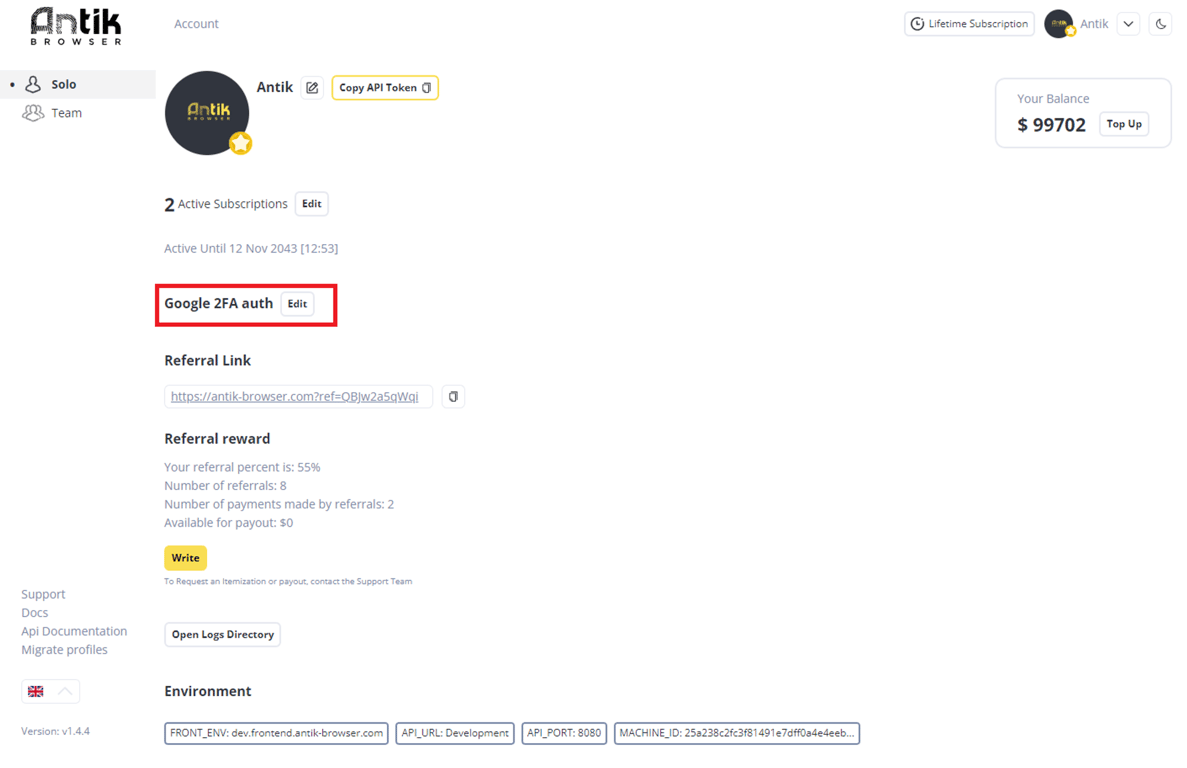Open Docs link in sidebar
Viewport: 1187px width, 768px height.
pos(35,613)
